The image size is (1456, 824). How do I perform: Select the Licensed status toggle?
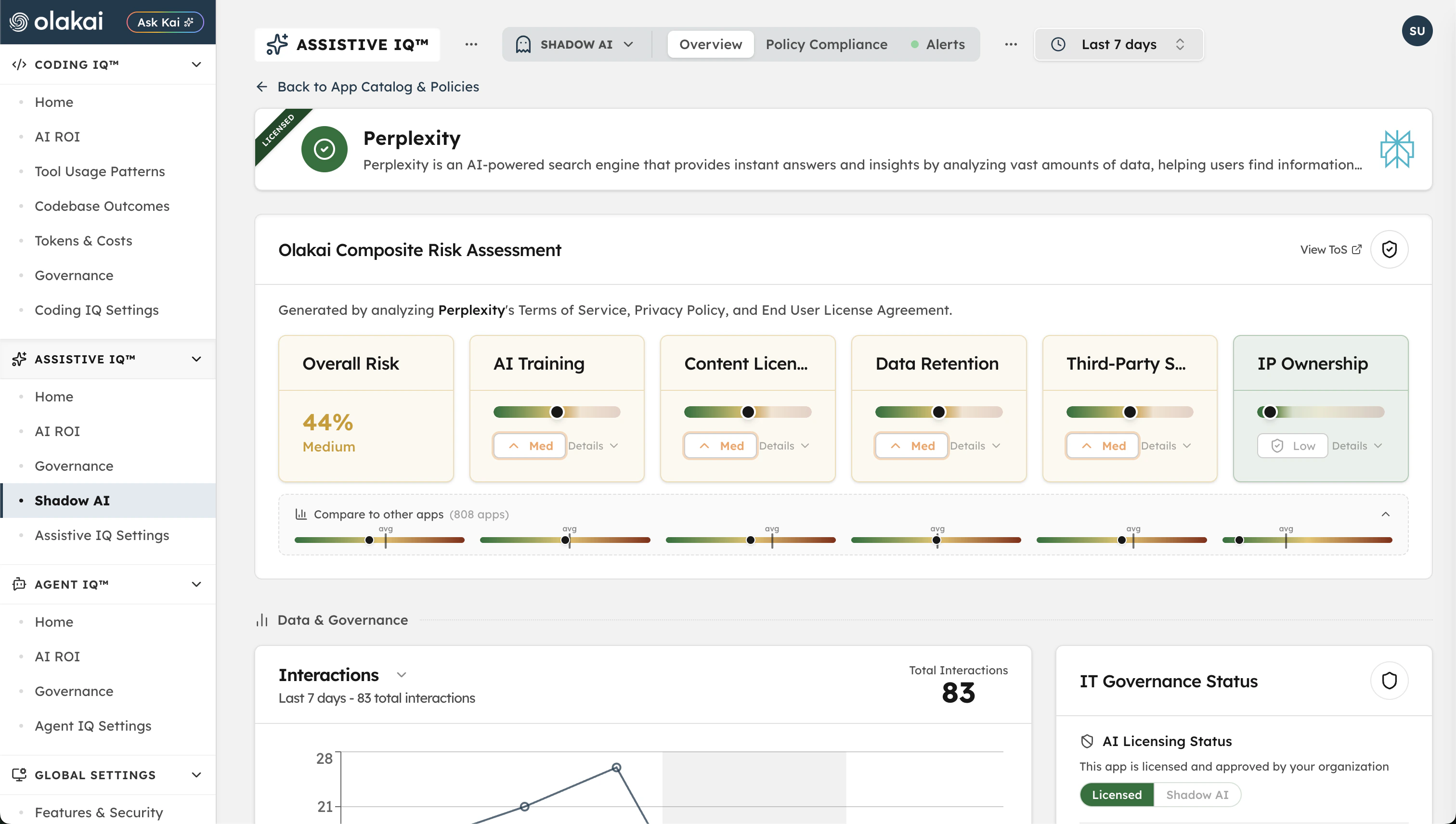[1117, 795]
